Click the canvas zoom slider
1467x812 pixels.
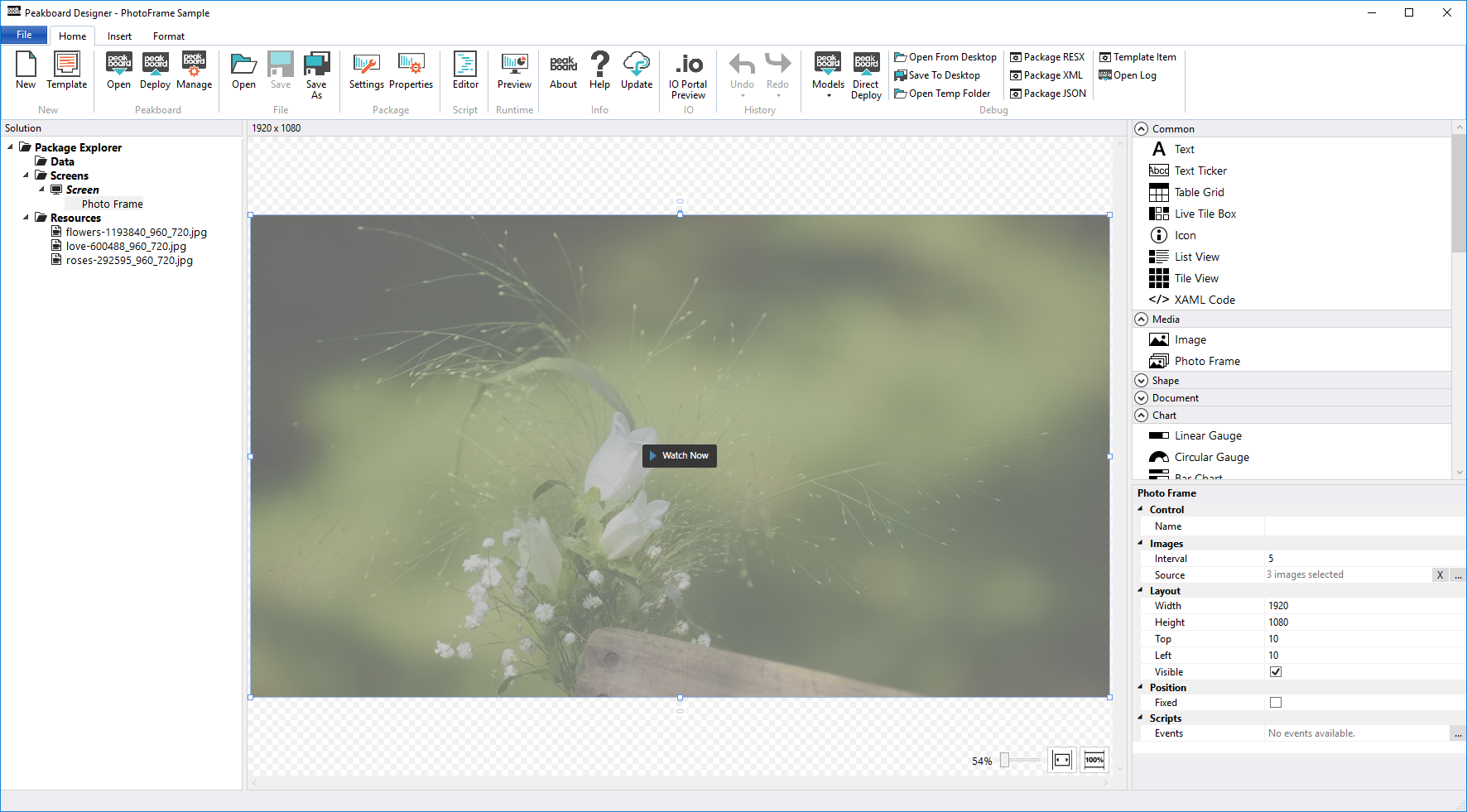pyautogui.click(x=1005, y=760)
